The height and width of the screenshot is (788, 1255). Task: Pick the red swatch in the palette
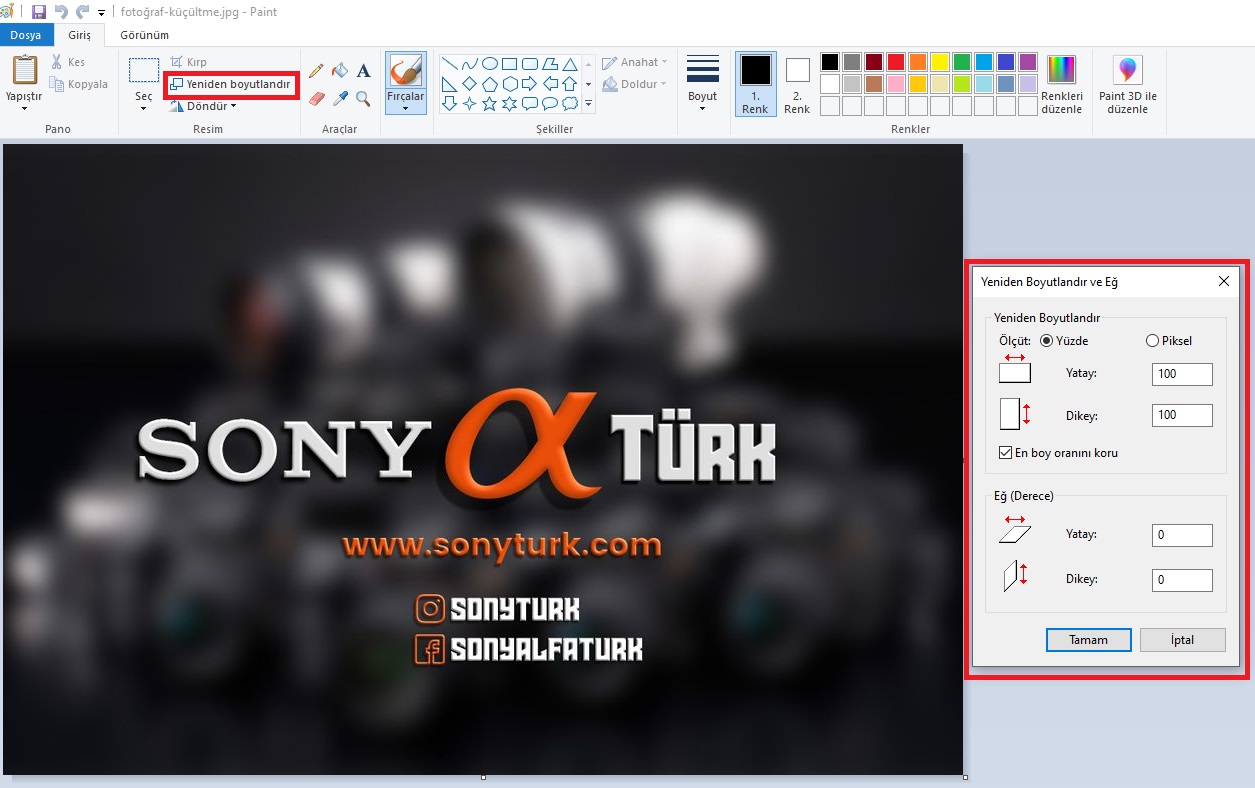pos(896,62)
